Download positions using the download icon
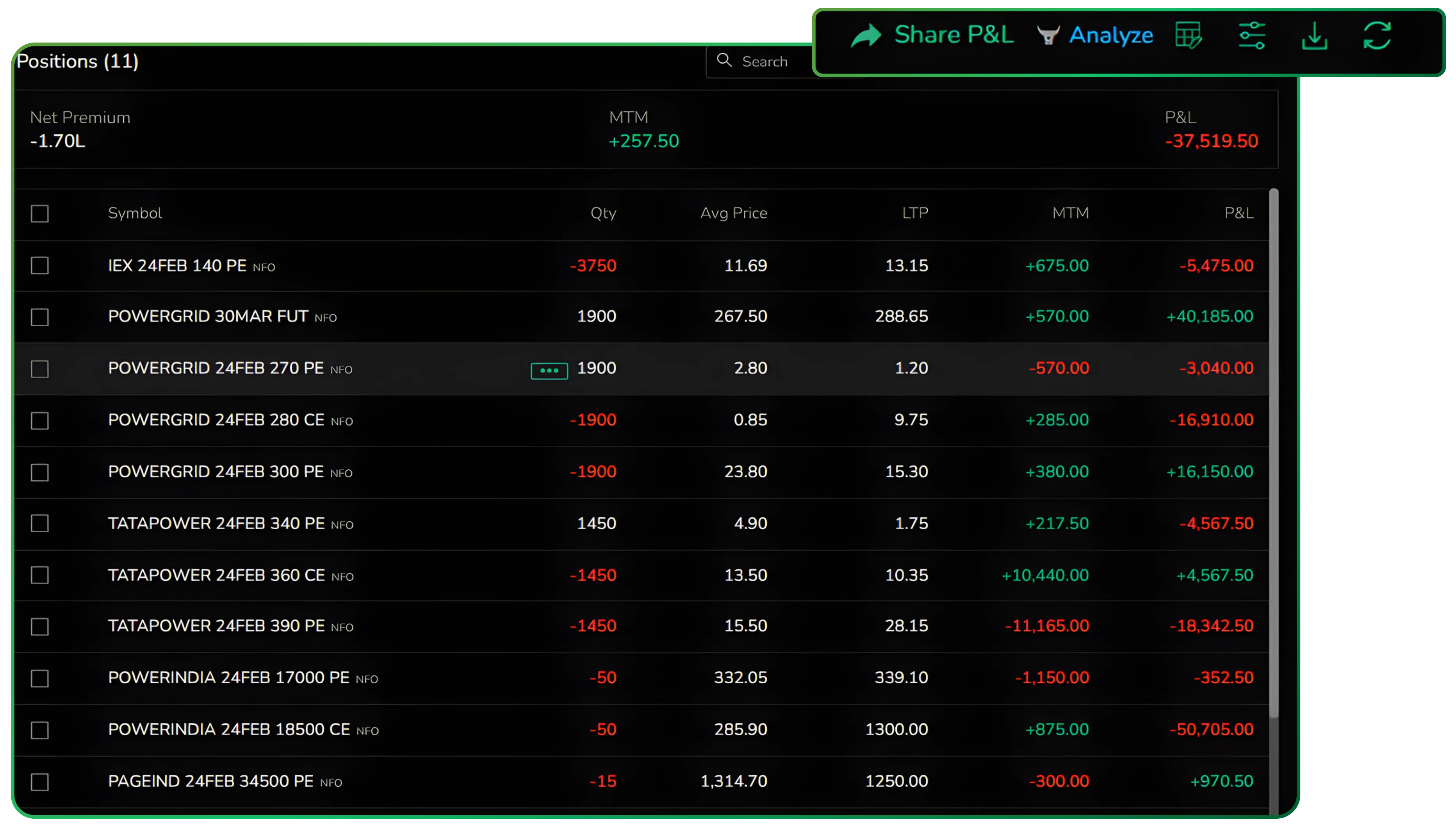The width and height of the screenshot is (1456, 825). click(x=1315, y=36)
